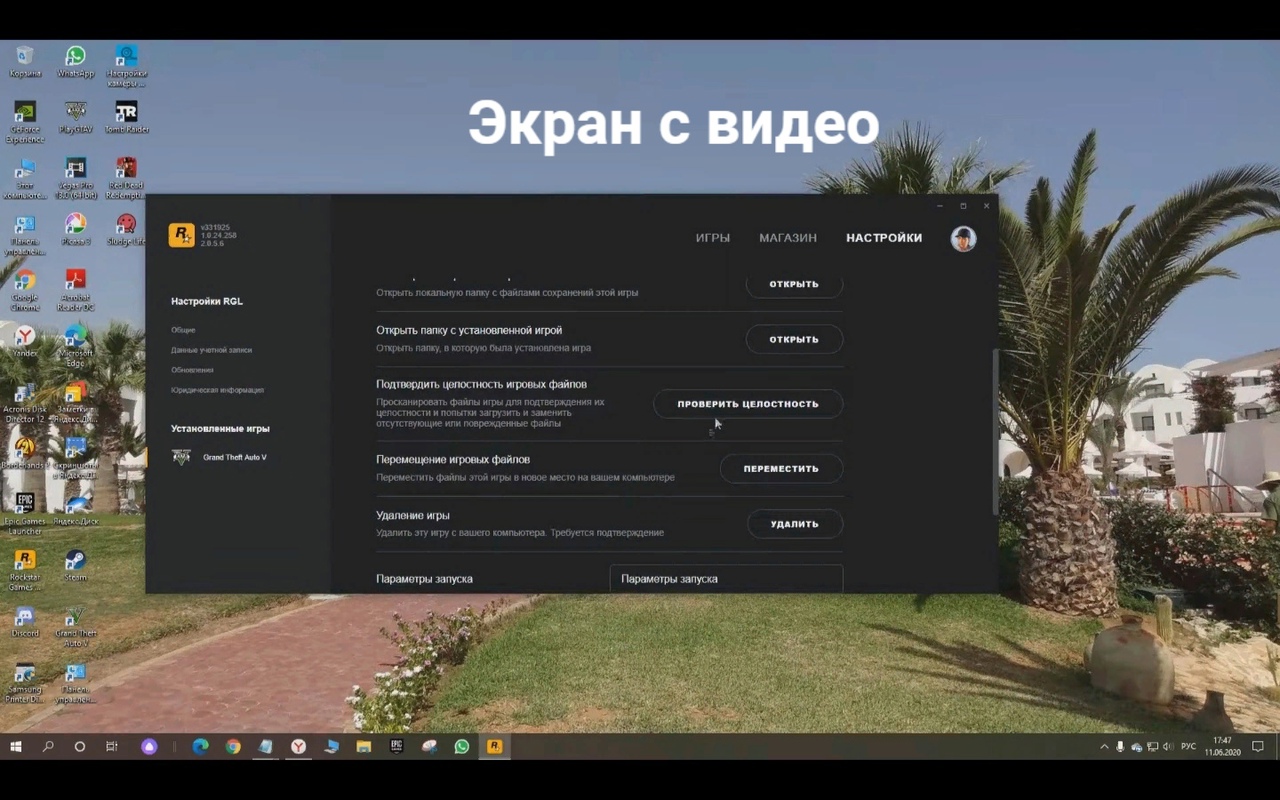The height and width of the screenshot is (800, 1280).
Task: Open Yandex browser desktop shortcut
Action: pyautogui.click(x=25, y=341)
